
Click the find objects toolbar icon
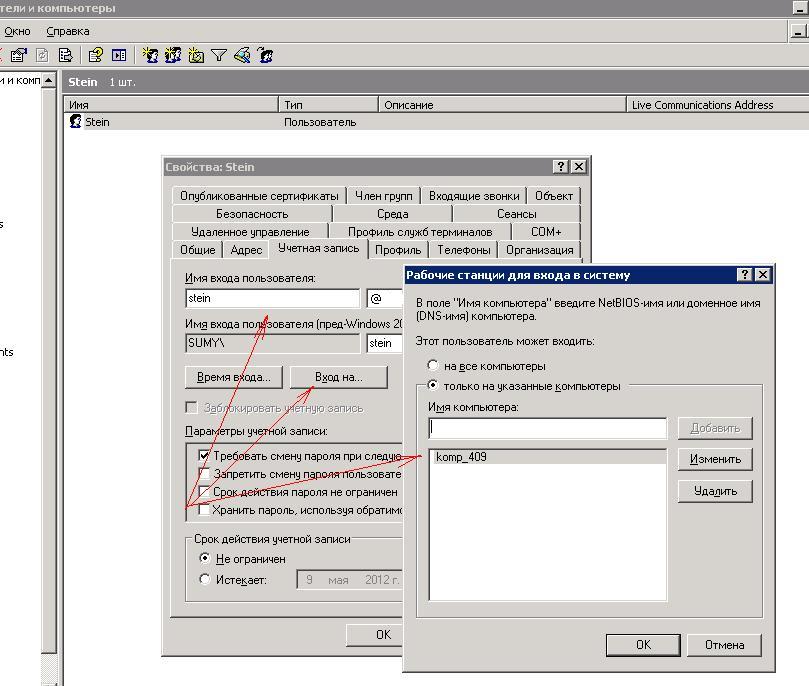coord(242,56)
